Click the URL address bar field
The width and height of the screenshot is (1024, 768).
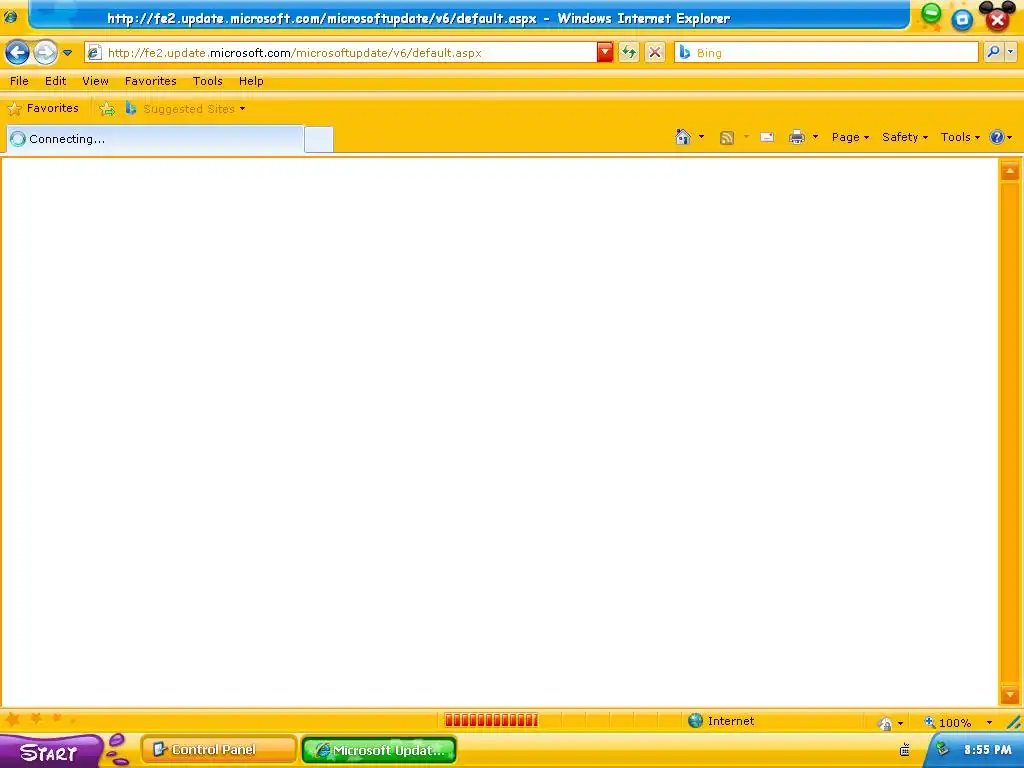(x=341, y=53)
